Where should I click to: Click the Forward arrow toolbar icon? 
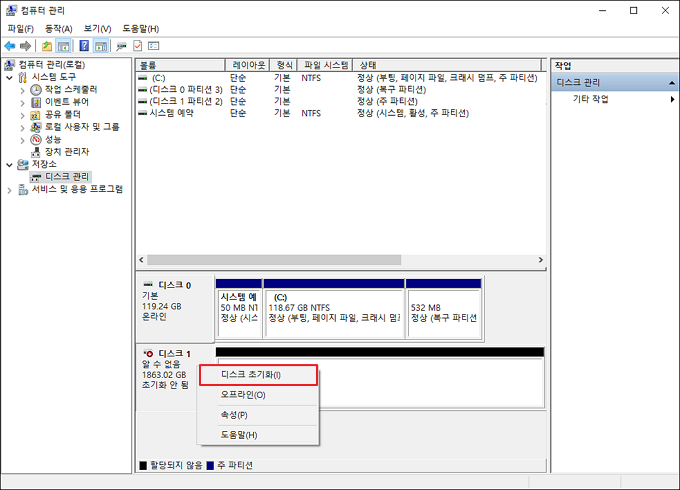point(26,46)
